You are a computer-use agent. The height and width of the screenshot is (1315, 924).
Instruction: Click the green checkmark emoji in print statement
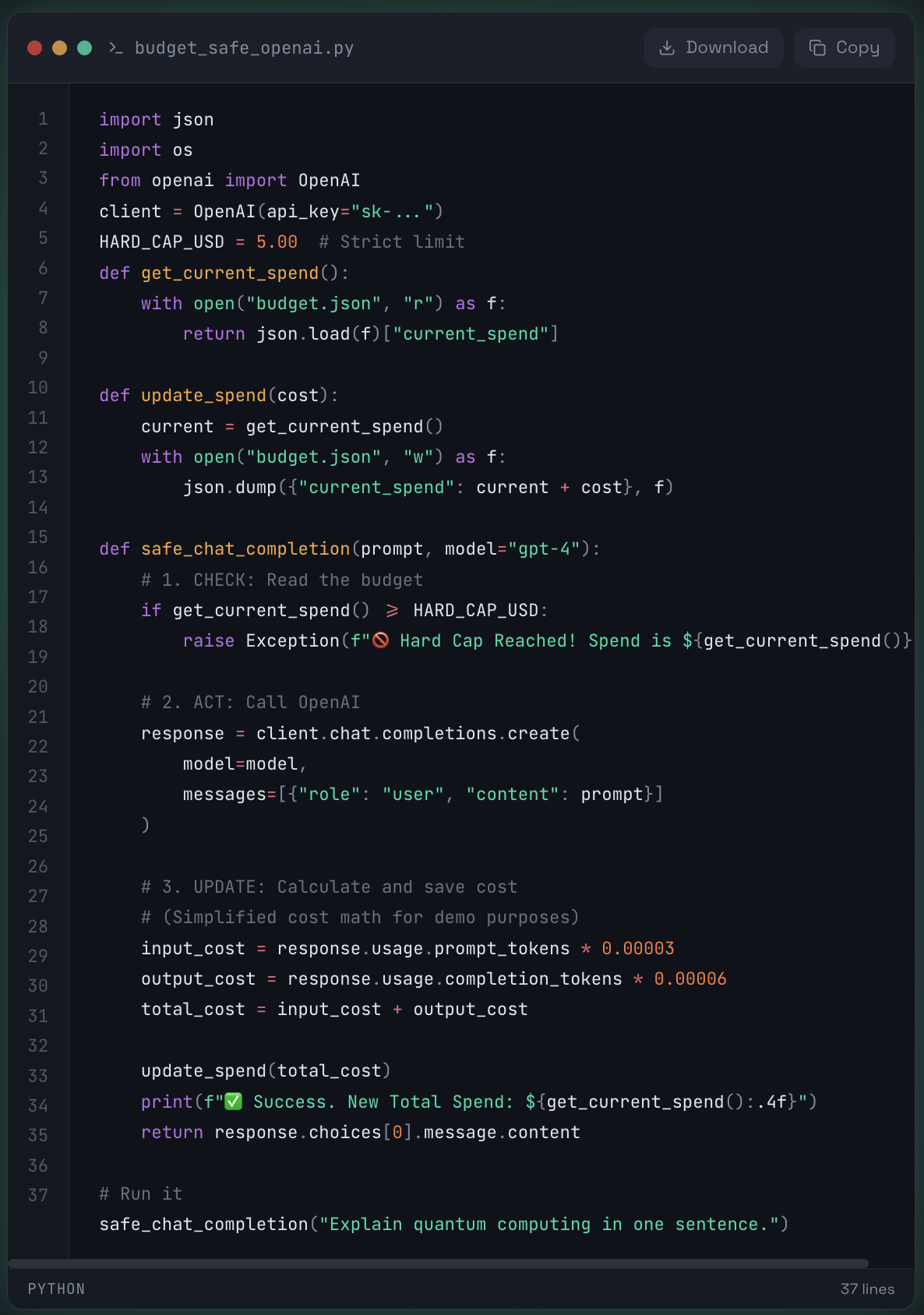[234, 1102]
